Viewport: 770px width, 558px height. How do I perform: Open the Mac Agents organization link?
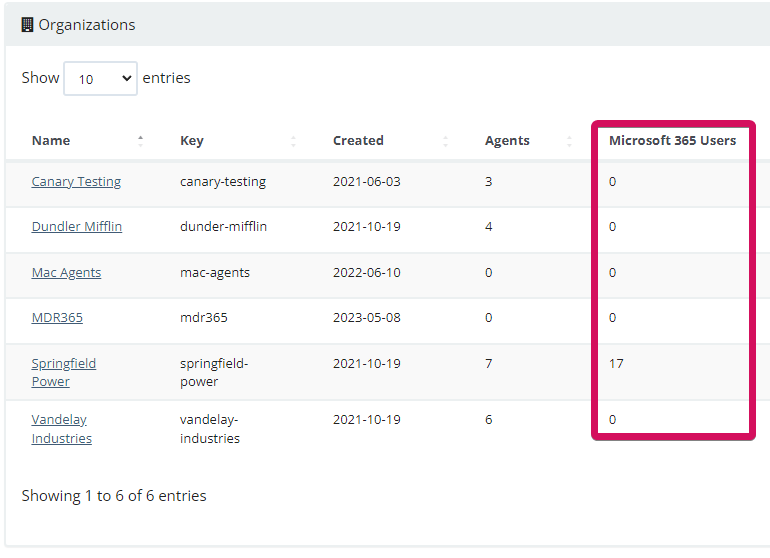[x=66, y=273]
